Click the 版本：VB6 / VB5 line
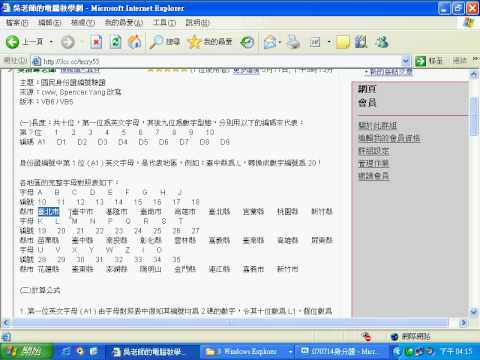Viewport: 480px width, 360px height. click(46, 102)
